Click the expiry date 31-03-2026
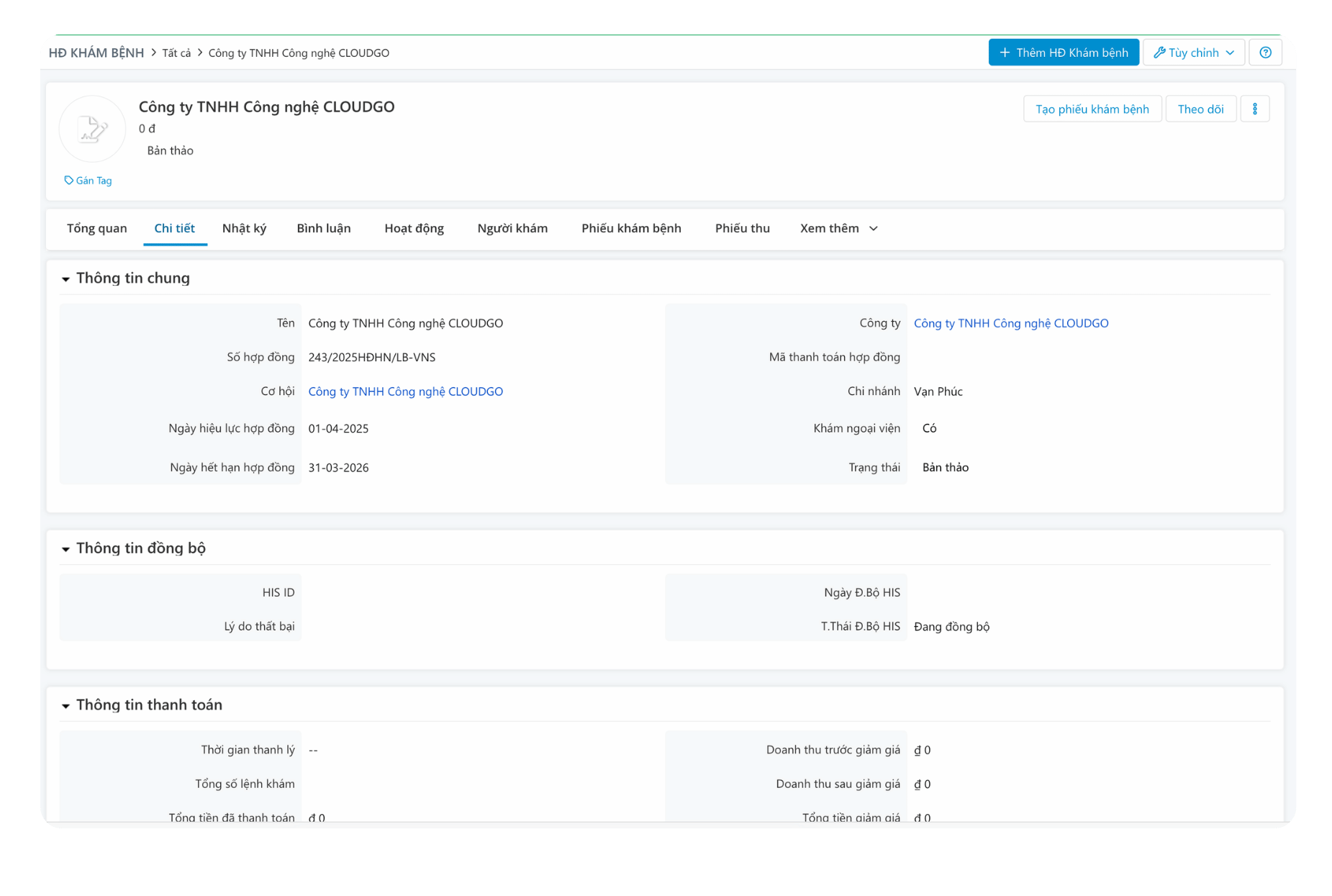The image size is (1332, 896). point(338,468)
